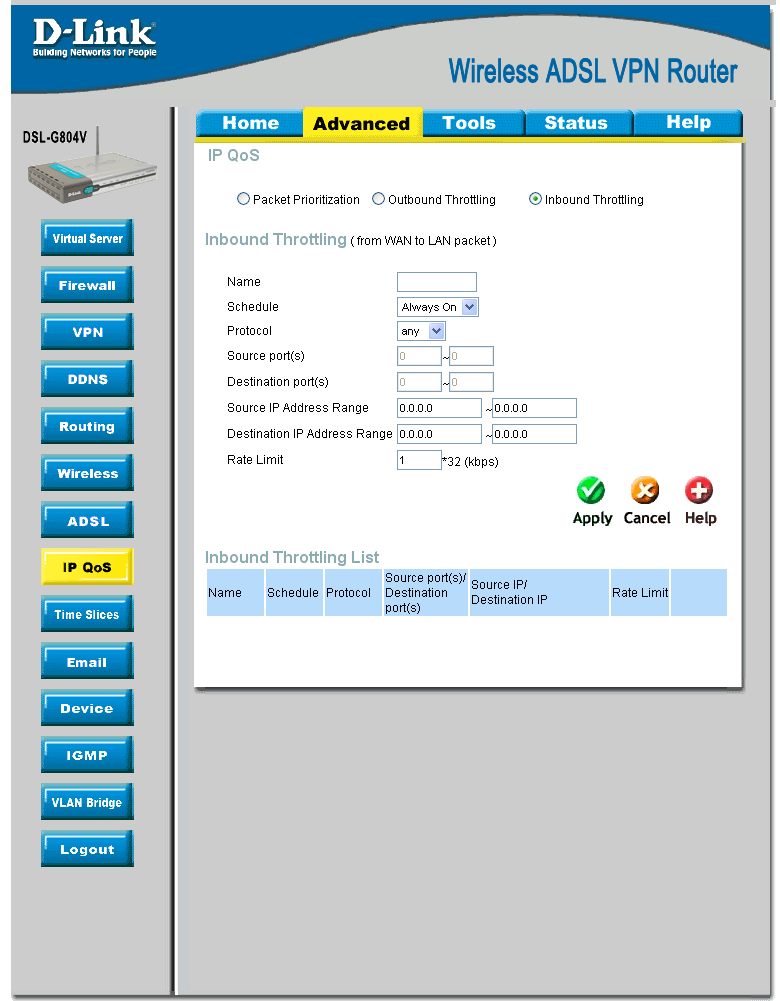Click the DSL-G804V router image

pos(91,167)
